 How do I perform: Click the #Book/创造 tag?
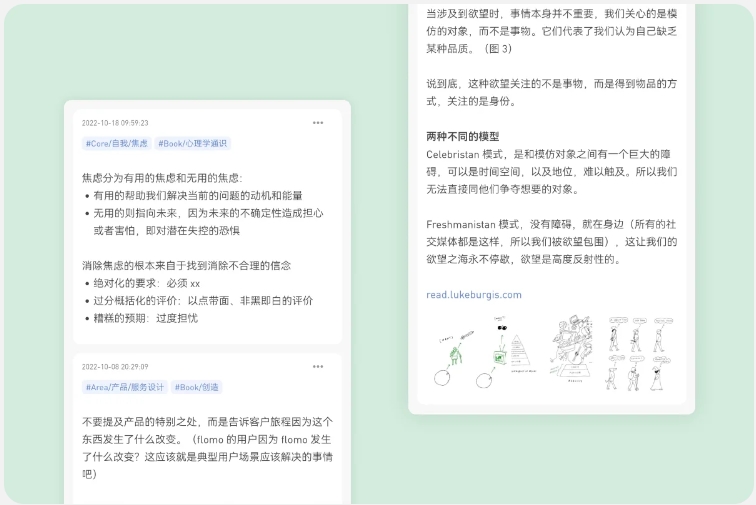[x=197, y=387]
